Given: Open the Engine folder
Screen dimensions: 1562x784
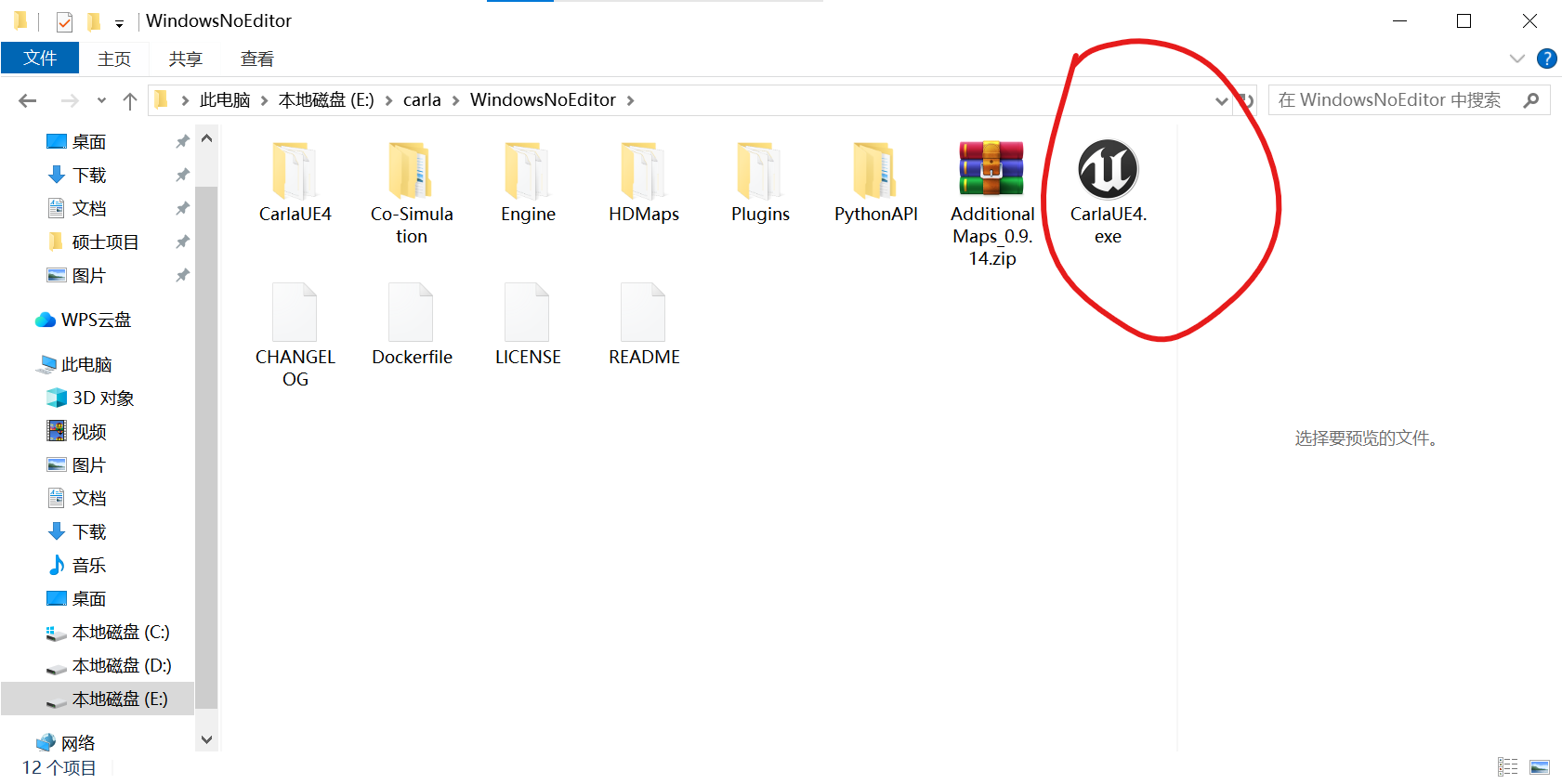Looking at the screenshot, I should pos(528,183).
